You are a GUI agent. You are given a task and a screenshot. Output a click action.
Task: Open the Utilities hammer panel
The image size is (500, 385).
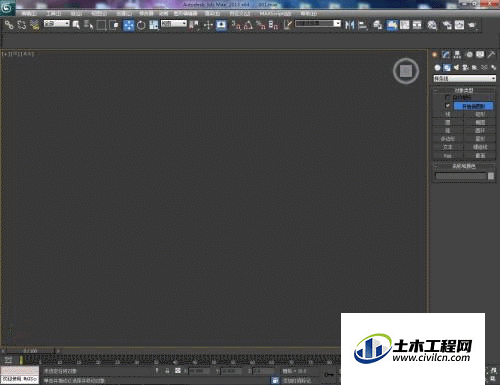pyautogui.click(x=491, y=54)
